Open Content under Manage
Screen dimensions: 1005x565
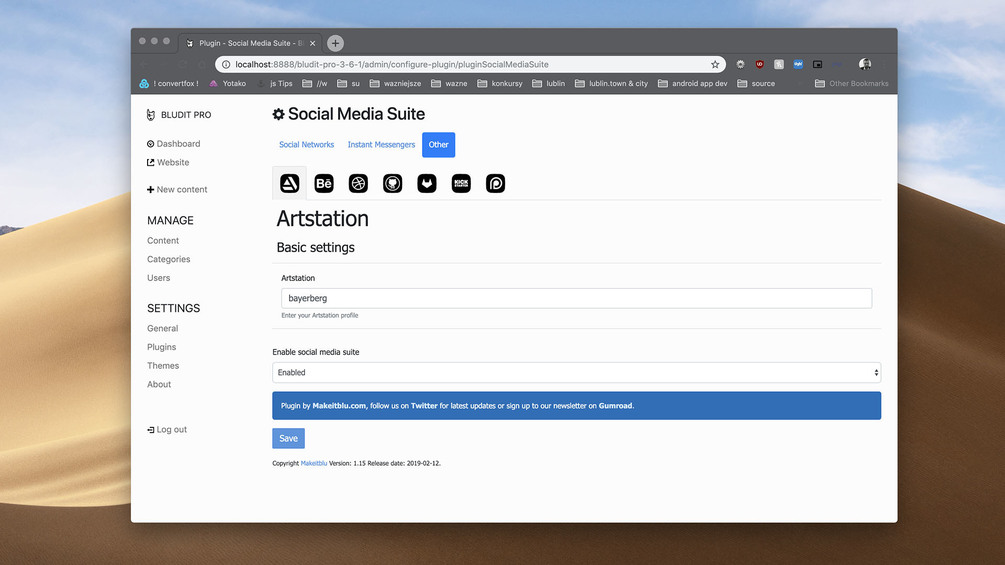(163, 241)
